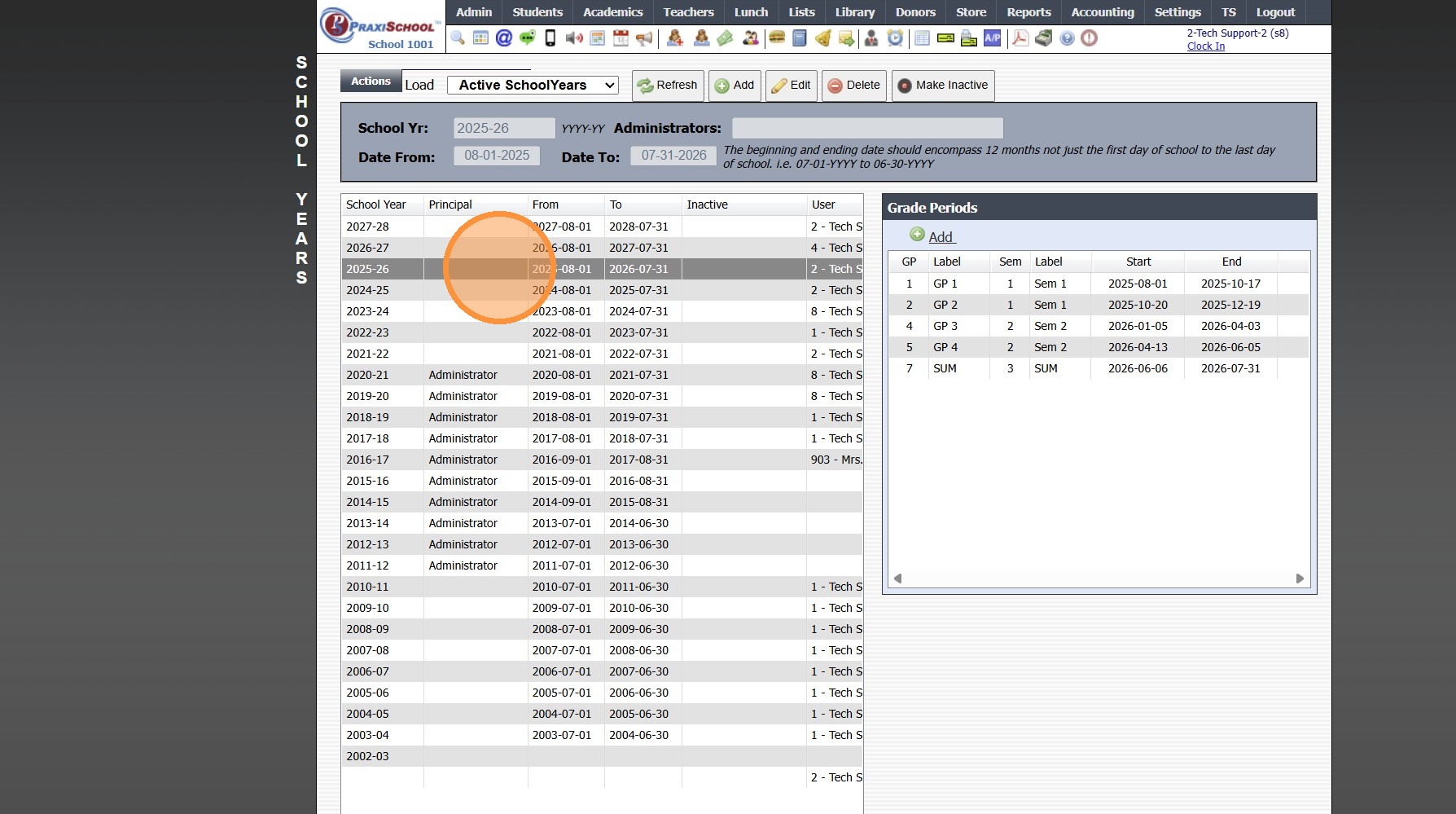Click the mobile phone icon
The height and width of the screenshot is (814, 1456).
click(550, 38)
